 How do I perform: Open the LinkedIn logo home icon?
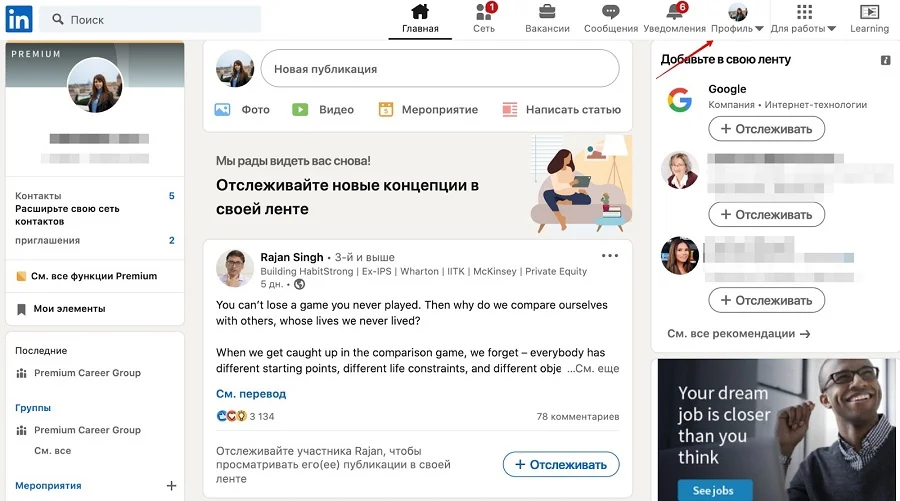coord(19,20)
